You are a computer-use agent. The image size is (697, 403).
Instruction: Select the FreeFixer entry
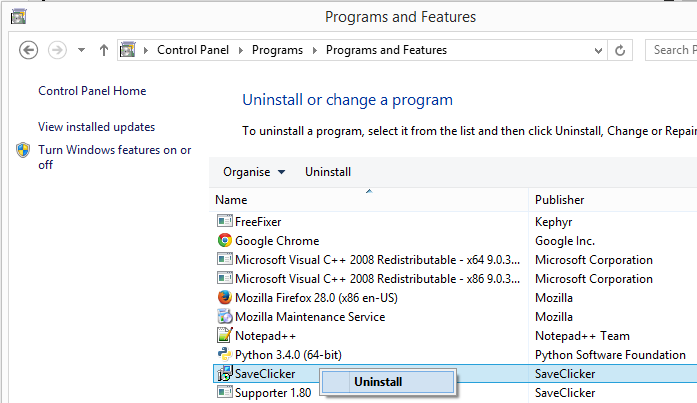point(258,221)
